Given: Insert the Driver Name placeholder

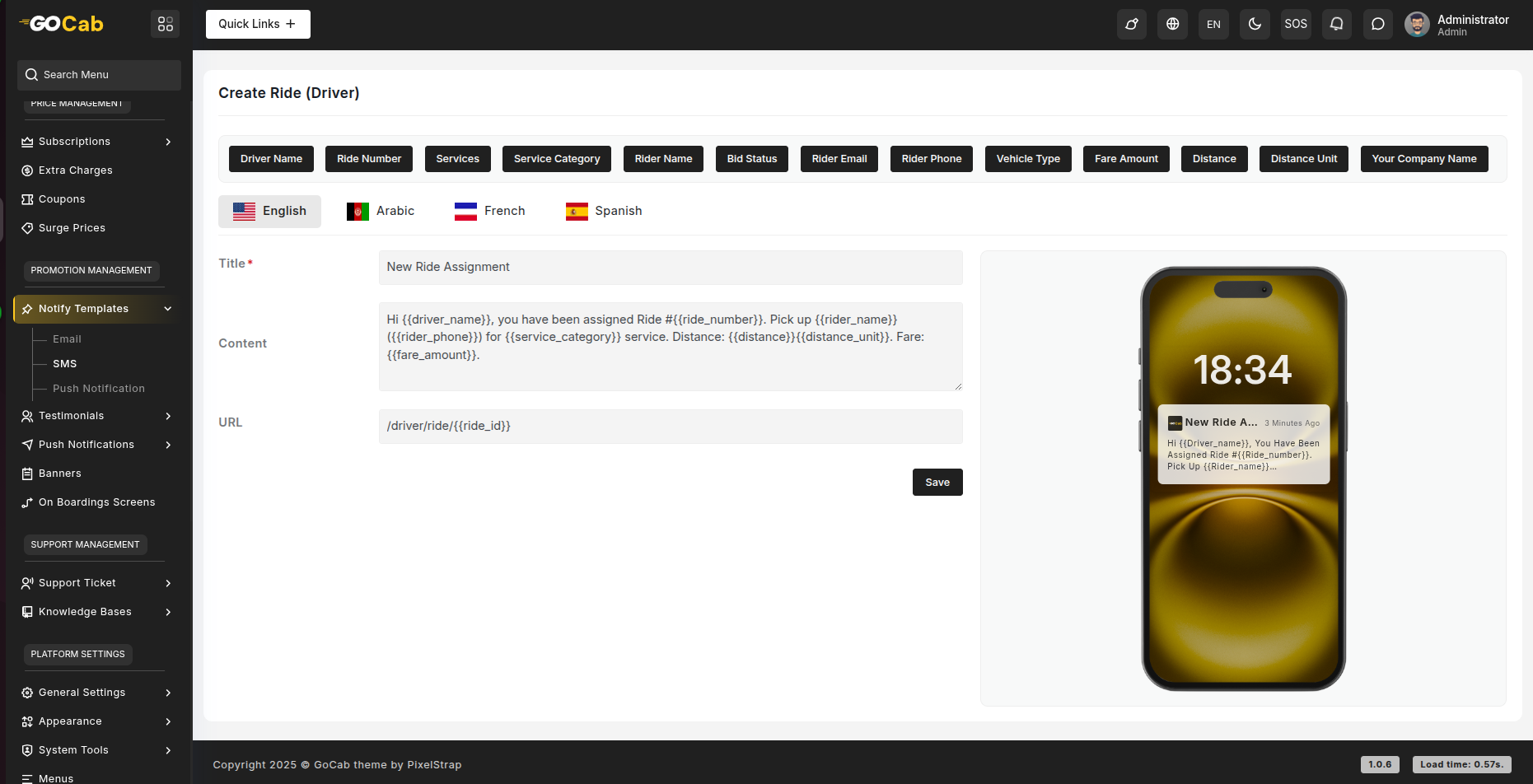Looking at the screenshot, I should 271,159.
